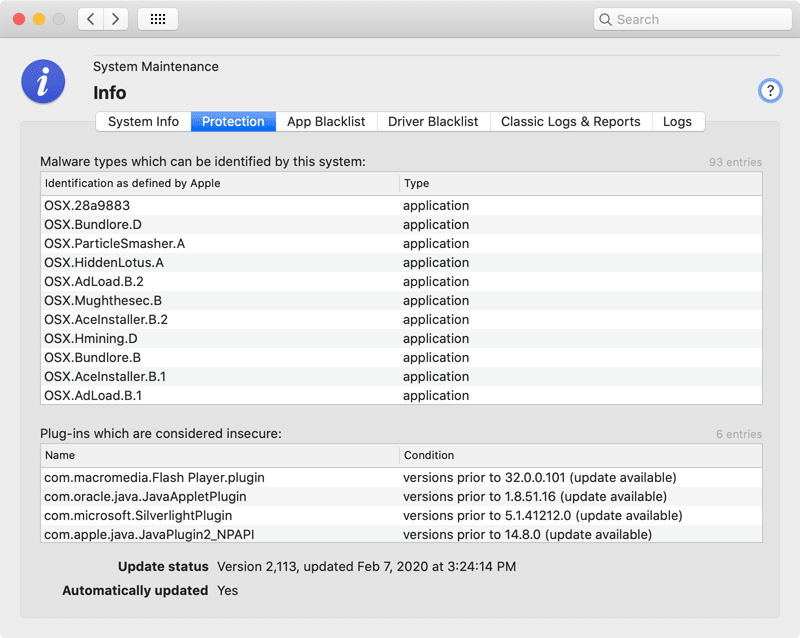The height and width of the screenshot is (638, 800).
Task: Click the 'application' type for OSX.Hmining.D
Action: coord(436,338)
